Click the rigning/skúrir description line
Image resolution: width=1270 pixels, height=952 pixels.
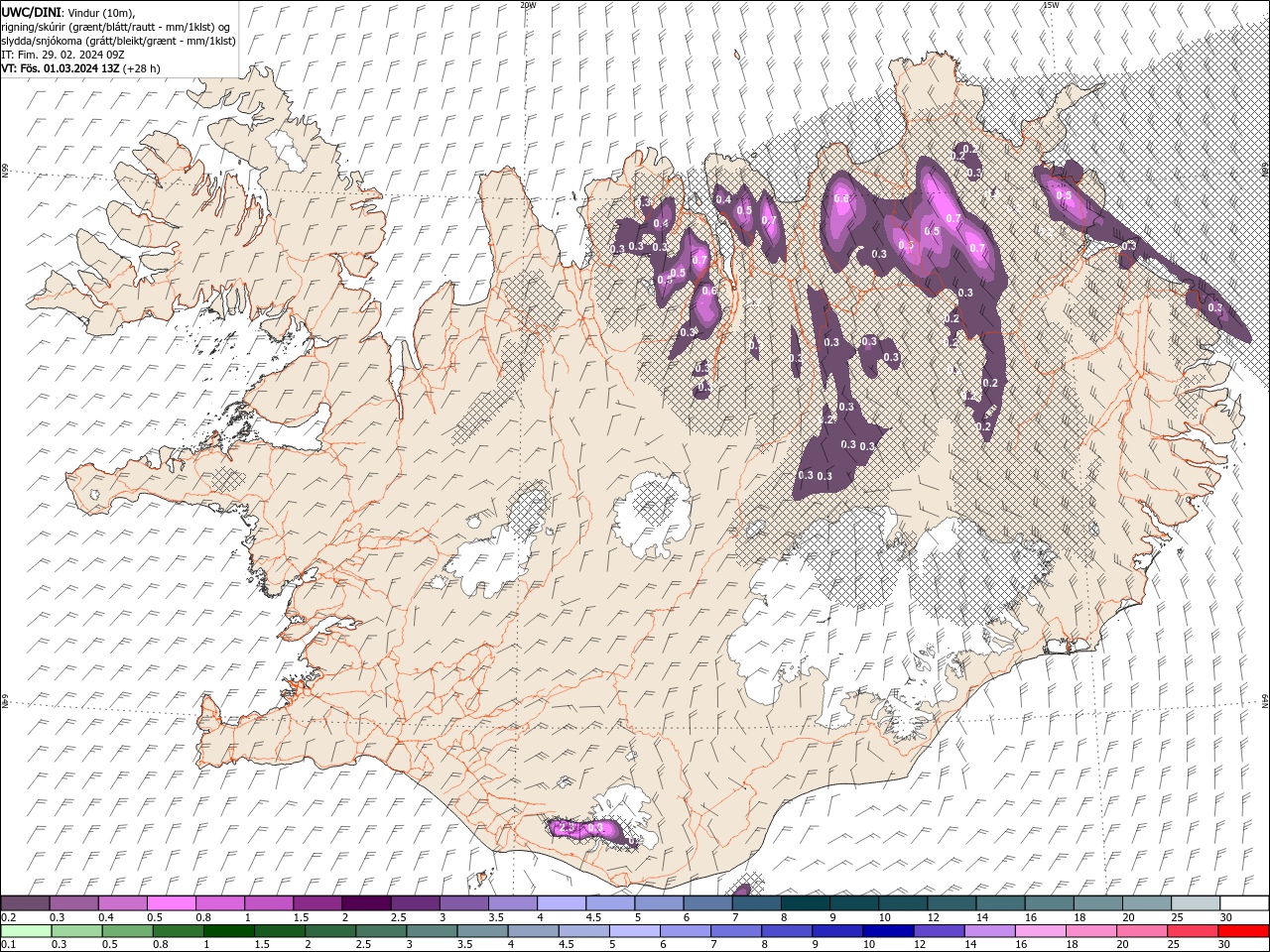(116, 27)
